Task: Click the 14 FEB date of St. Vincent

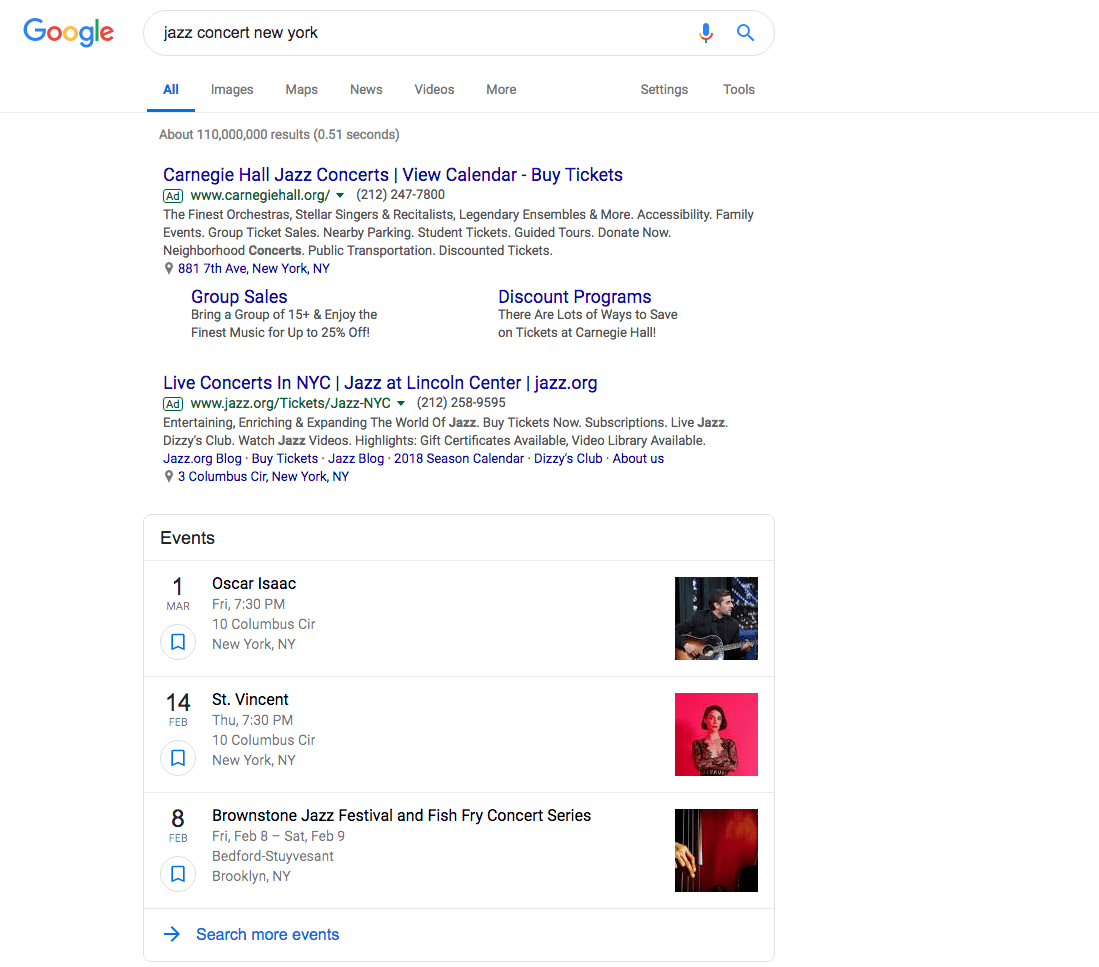Action: pyautogui.click(x=178, y=709)
